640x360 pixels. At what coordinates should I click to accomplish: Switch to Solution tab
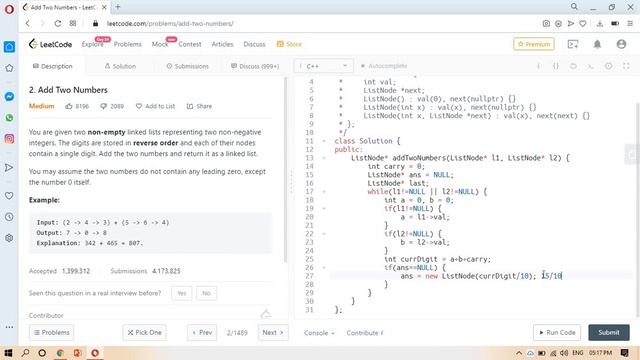point(120,66)
